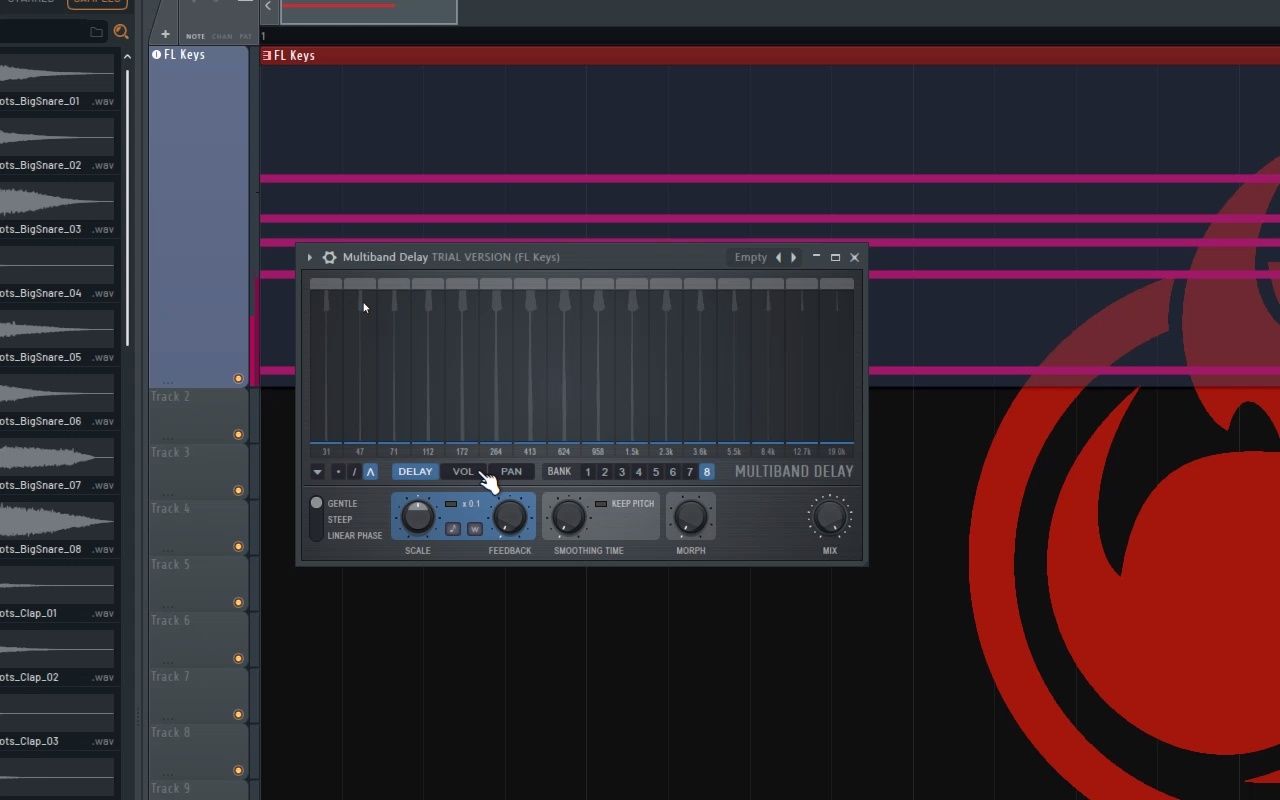Click the browser folder icon
1280x800 pixels.
tap(96, 32)
